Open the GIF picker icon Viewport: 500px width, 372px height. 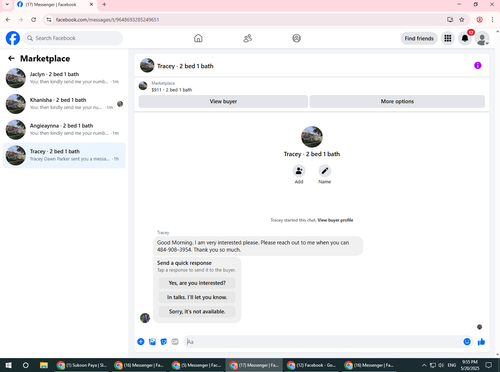click(175, 342)
